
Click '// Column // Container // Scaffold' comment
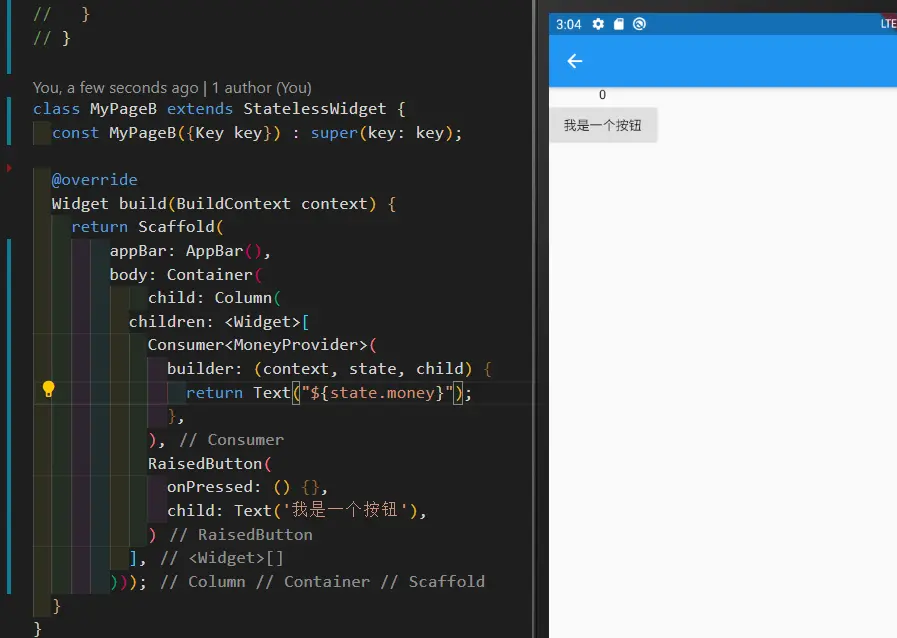(x=323, y=582)
